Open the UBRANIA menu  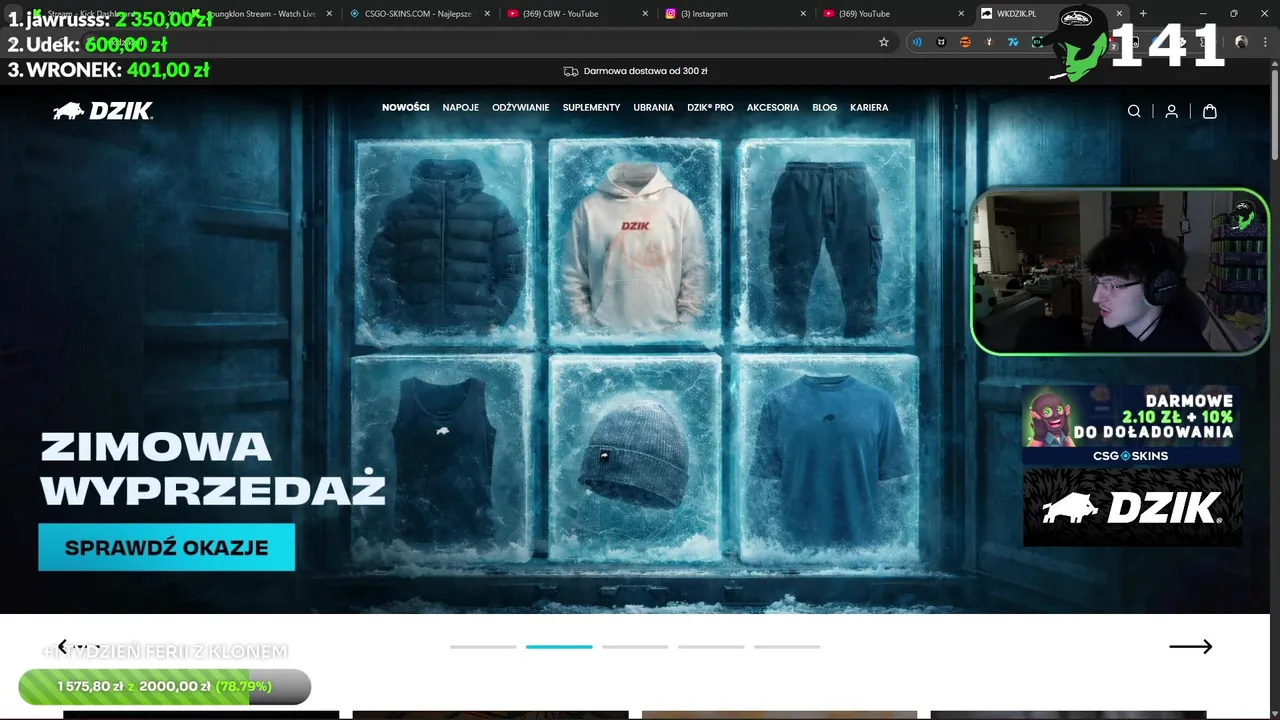point(653,107)
